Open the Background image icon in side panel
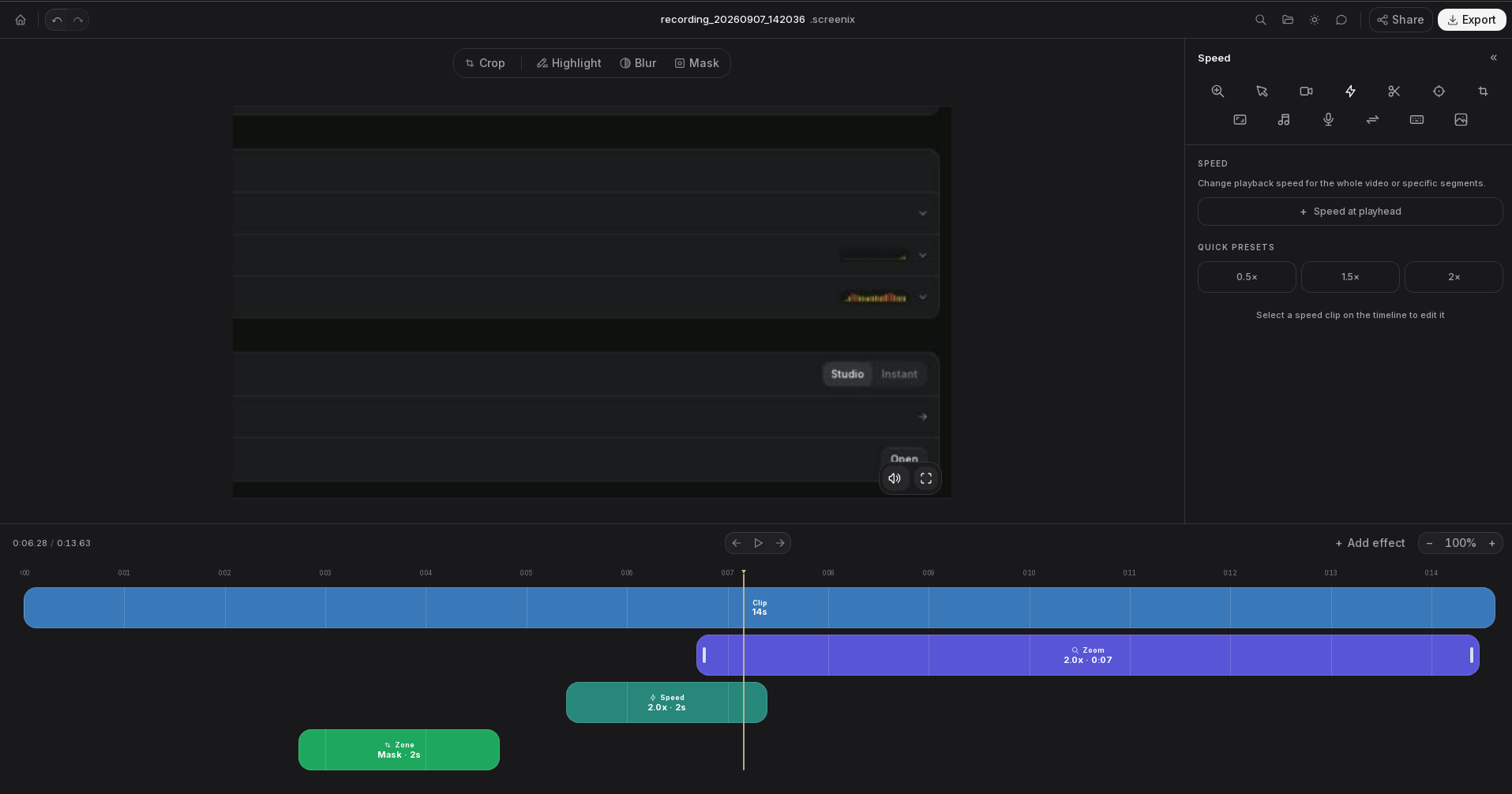The image size is (1512, 794). (1461, 120)
